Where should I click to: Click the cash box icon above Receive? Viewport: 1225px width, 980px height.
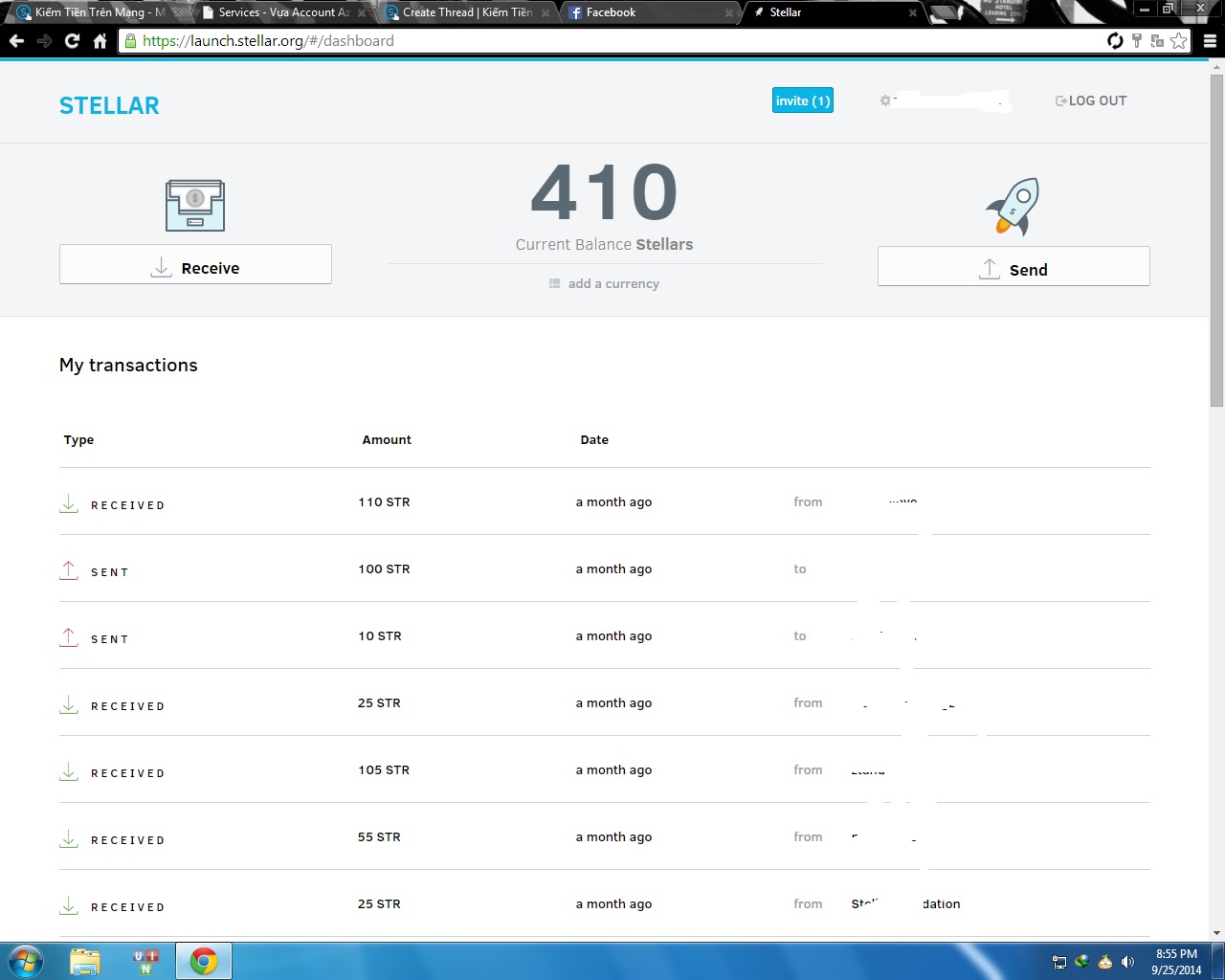coord(195,205)
